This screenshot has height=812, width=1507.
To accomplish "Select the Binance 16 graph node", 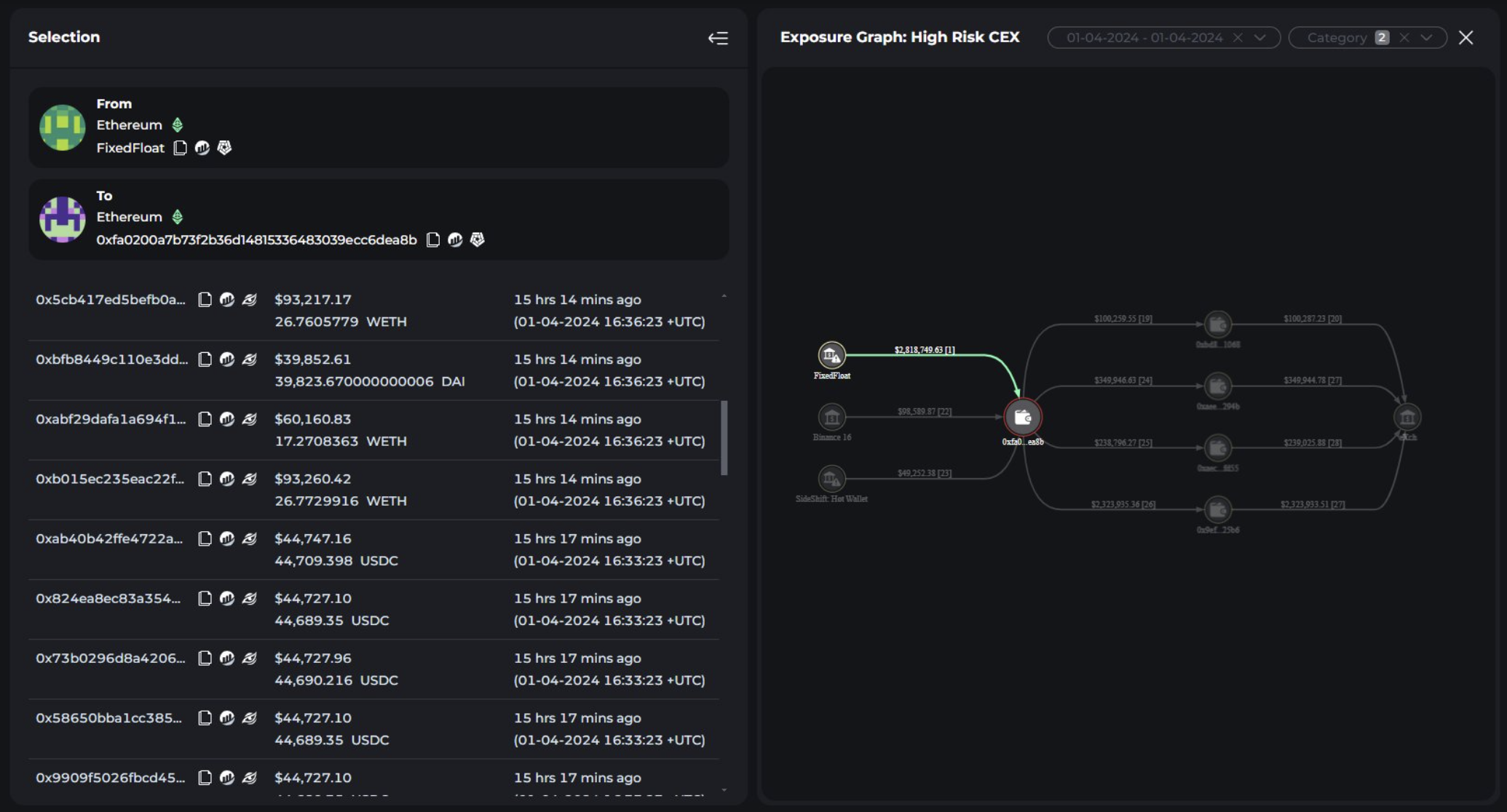I will point(831,417).
